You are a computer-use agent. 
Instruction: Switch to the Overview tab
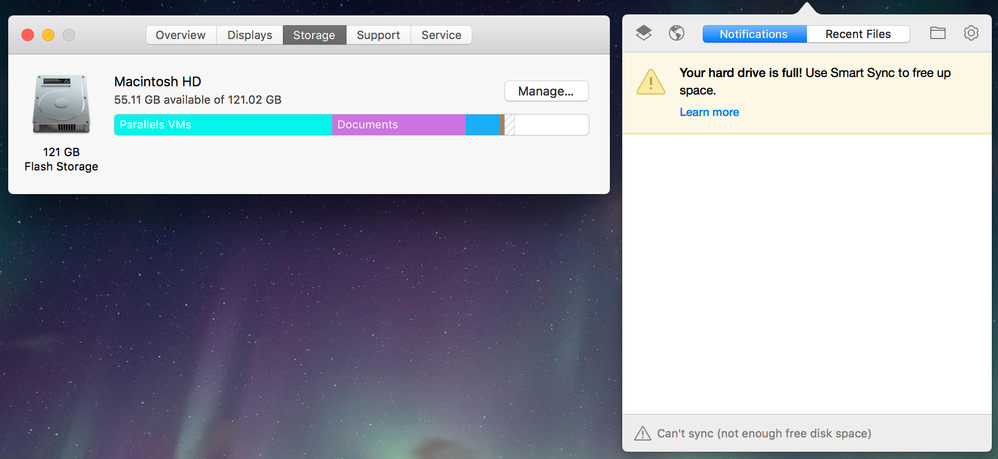(x=181, y=35)
